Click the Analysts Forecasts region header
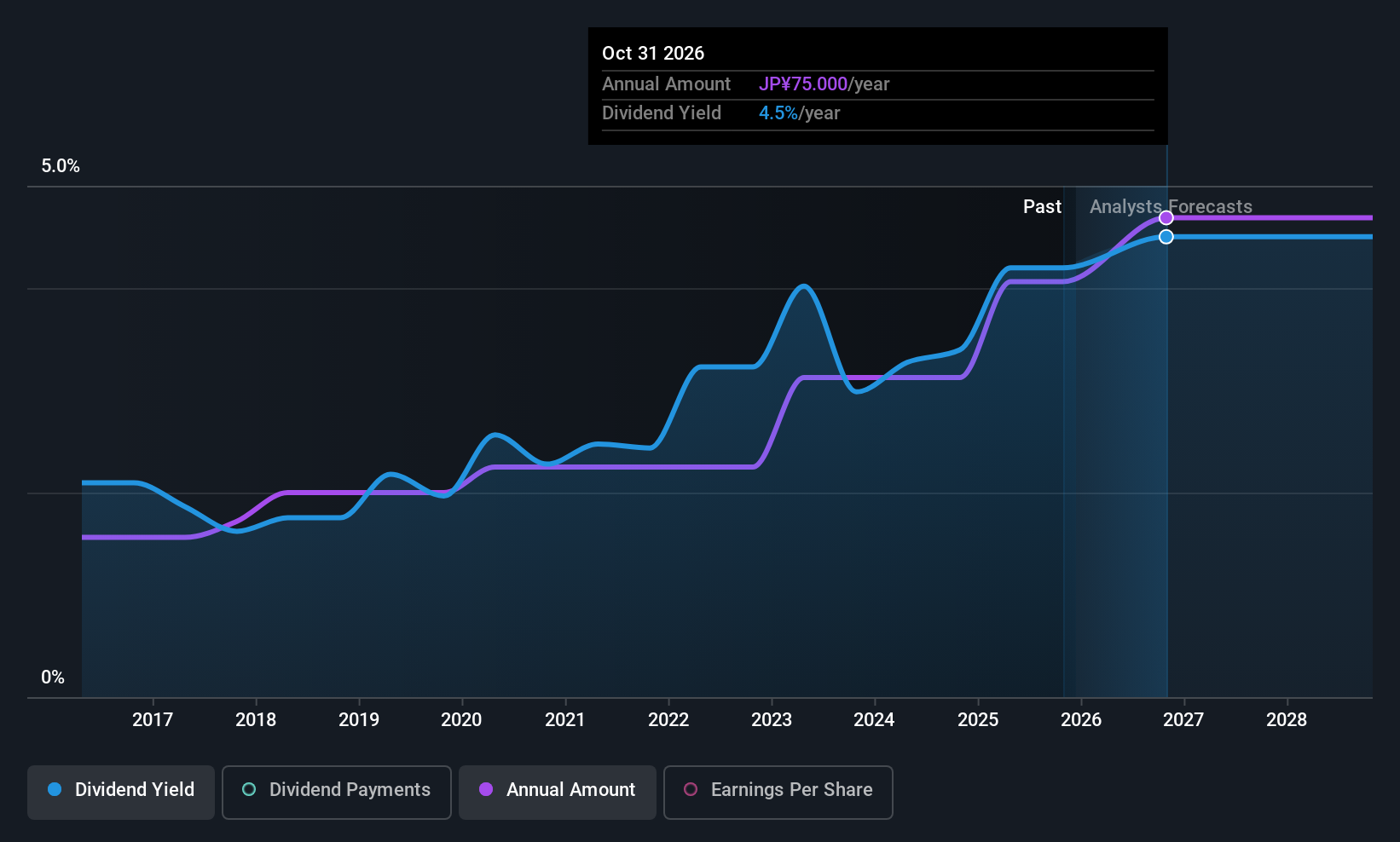This screenshot has width=1400, height=842. click(x=1171, y=207)
